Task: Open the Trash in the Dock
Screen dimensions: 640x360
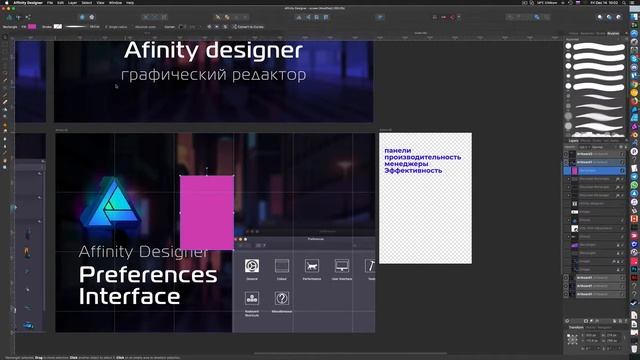Action: tap(634, 349)
